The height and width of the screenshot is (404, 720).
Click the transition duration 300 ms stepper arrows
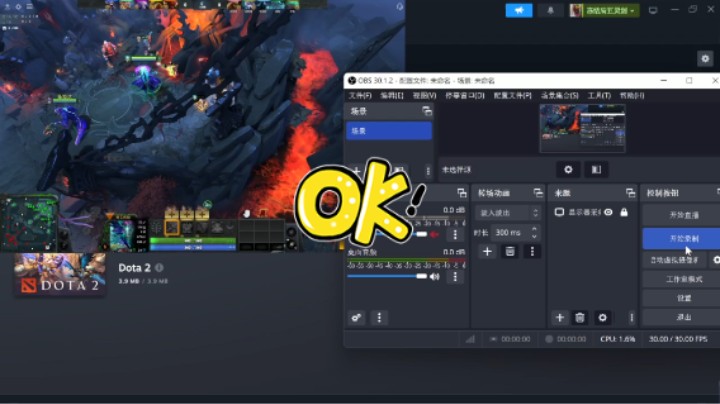(x=534, y=233)
